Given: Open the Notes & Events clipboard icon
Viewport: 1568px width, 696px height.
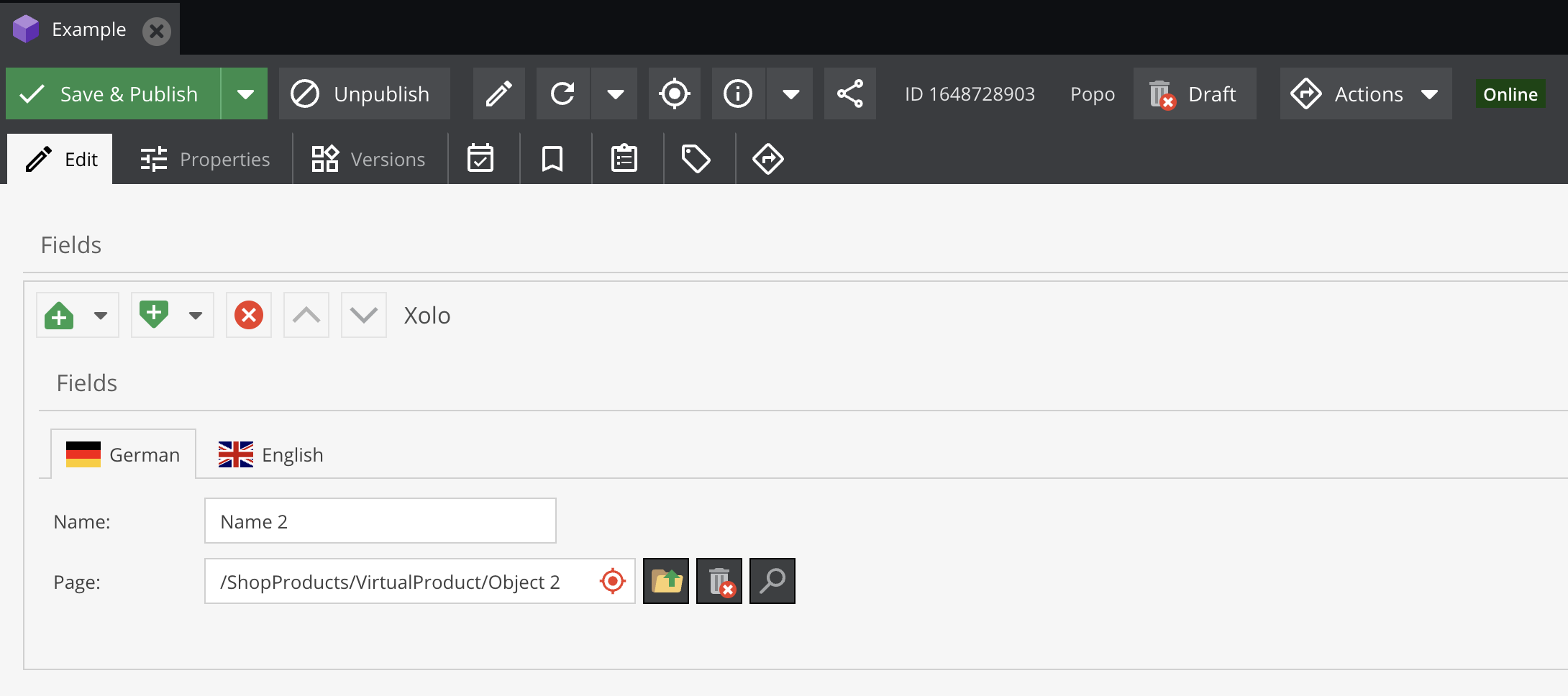Looking at the screenshot, I should [624, 158].
